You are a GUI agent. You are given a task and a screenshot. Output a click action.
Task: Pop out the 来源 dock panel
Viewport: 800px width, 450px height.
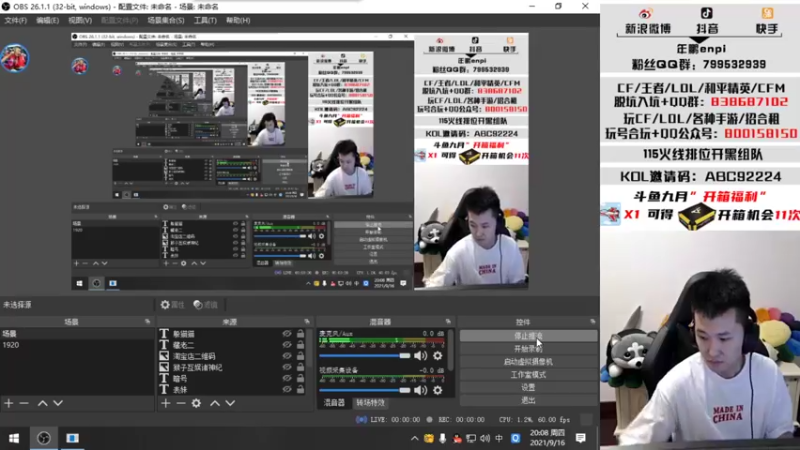(x=307, y=321)
